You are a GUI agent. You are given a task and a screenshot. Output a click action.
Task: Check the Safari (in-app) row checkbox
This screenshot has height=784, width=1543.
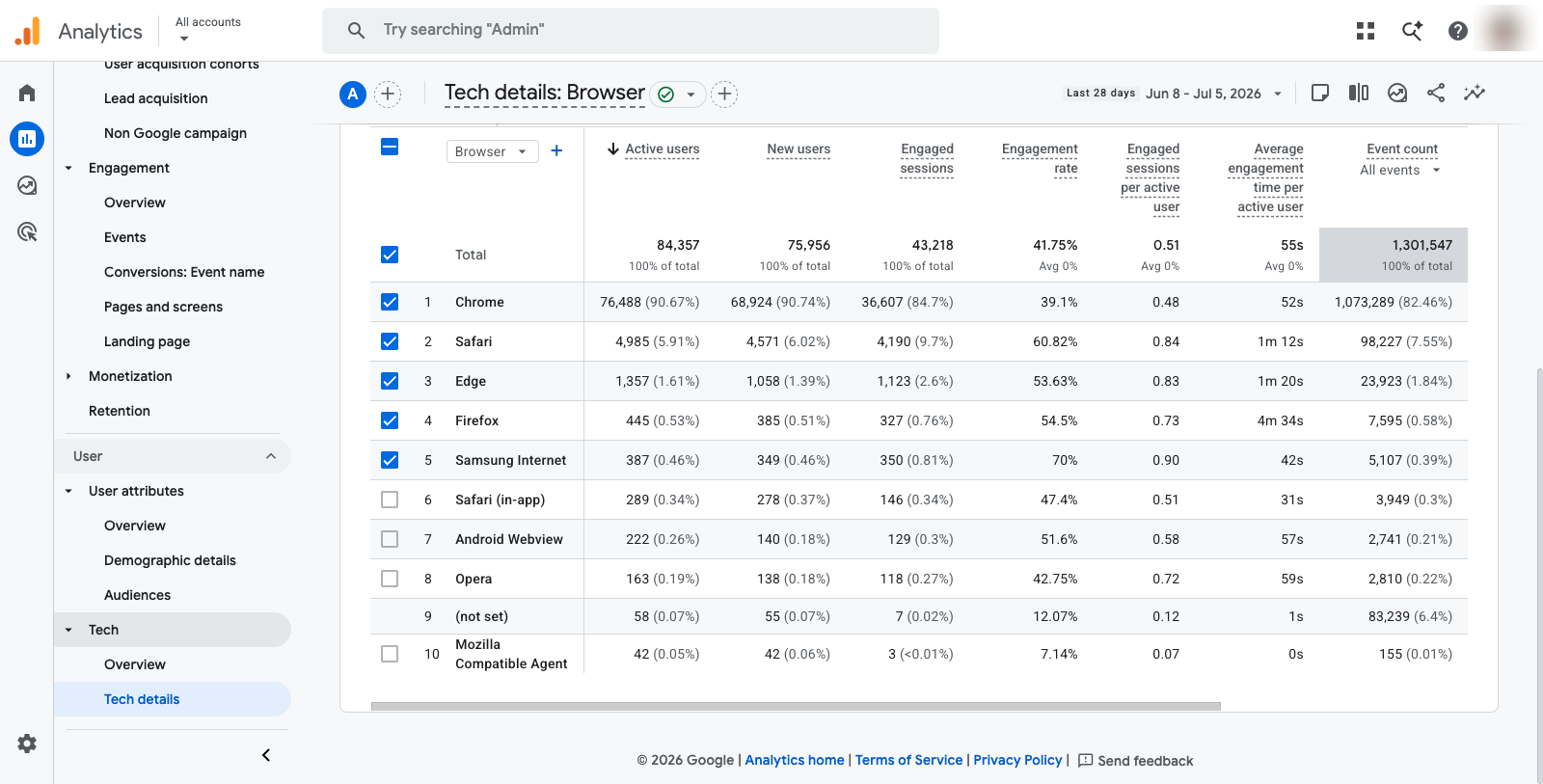pos(390,500)
